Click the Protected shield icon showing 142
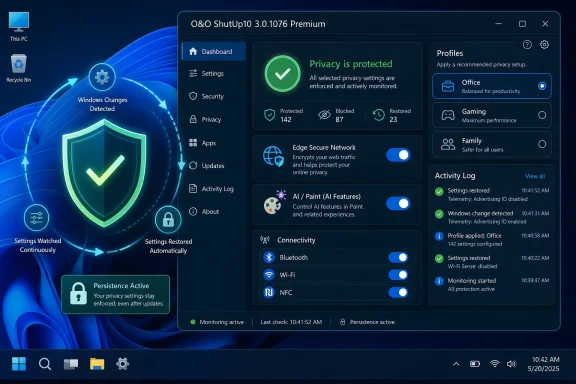The width and height of the screenshot is (576, 384). tap(270, 115)
